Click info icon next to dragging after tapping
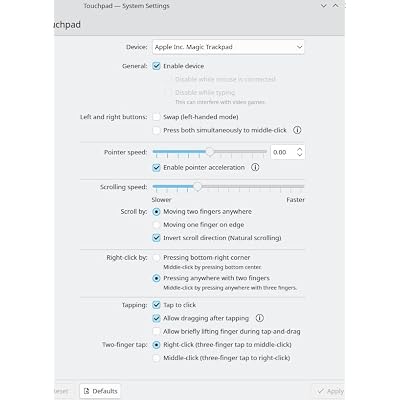 click(260, 318)
